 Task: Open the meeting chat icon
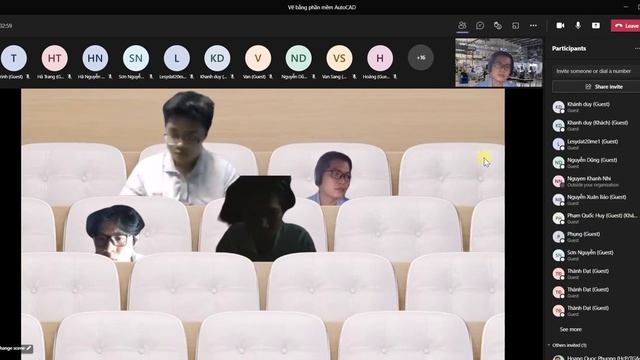coord(480,25)
